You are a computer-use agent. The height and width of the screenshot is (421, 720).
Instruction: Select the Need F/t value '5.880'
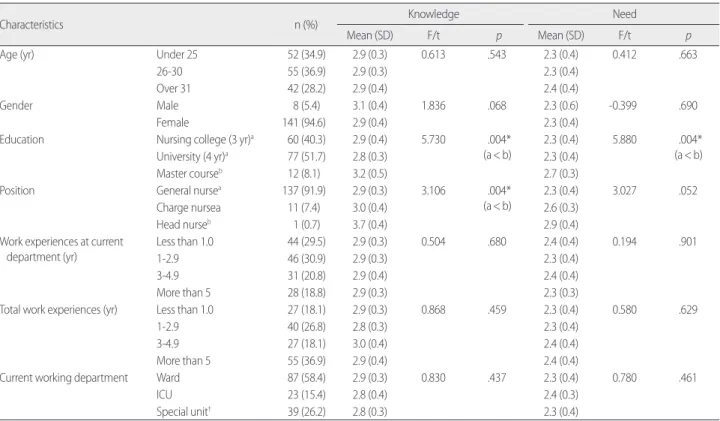[624, 140]
